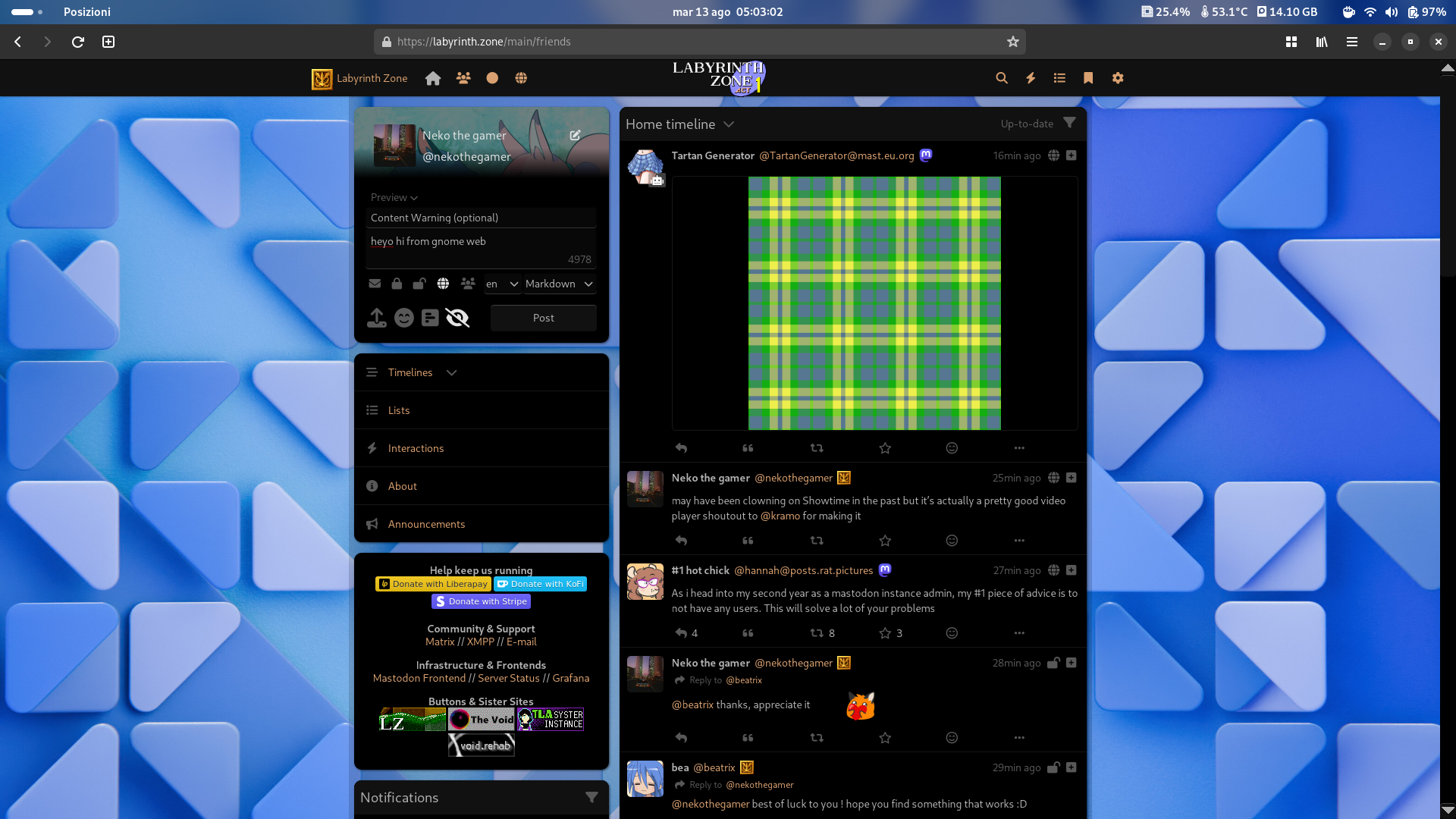
Task: Boost the #1 hot chick post
Action: (817, 633)
